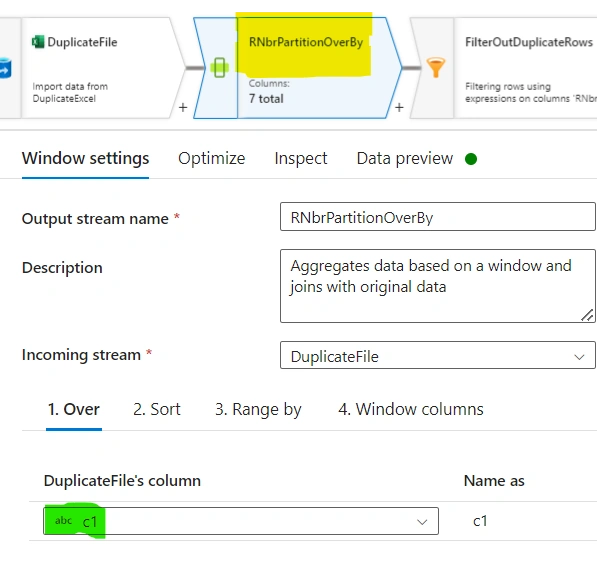Select the RNbrPartitionOverBy window node

[x=298, y=68]
